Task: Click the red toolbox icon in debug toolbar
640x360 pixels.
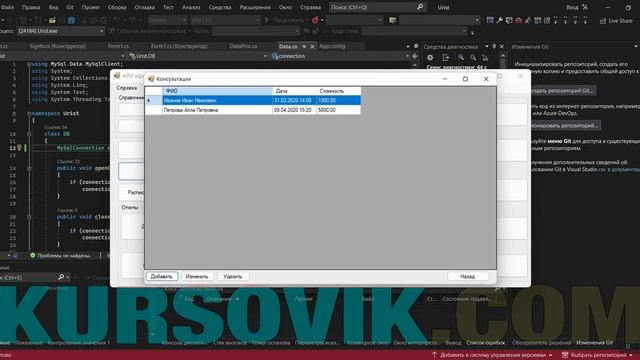Action: pyautogui.click(x=518, y=20)
